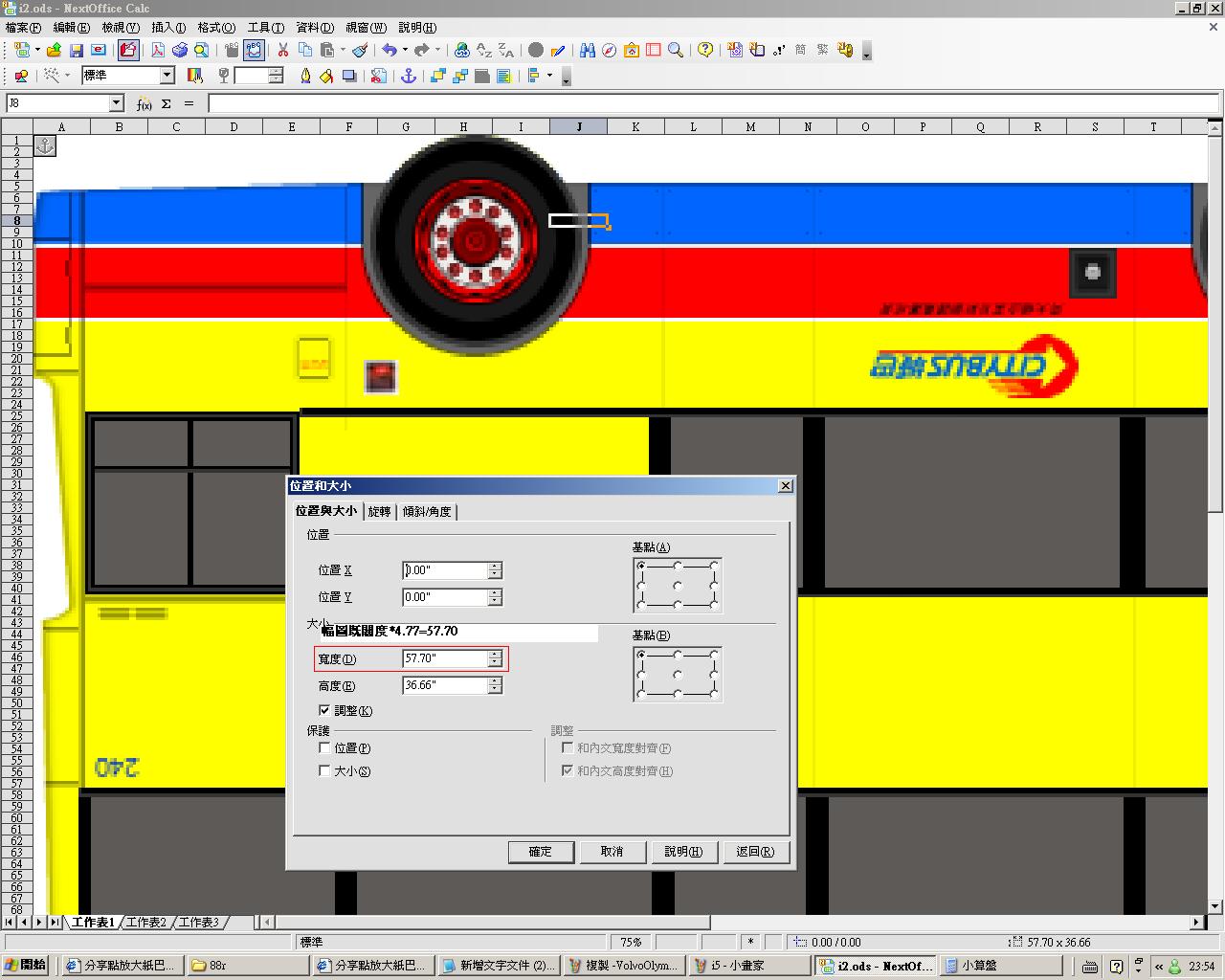1225x980 pixels.
Task: Switch to sheet tab 工作表2
Action: click(146, 923)
